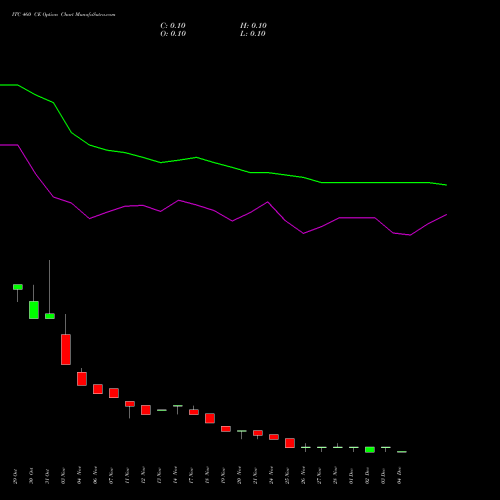Click the '06 Nov' date label
The image size is (500, 500).
tap(95, 476)
